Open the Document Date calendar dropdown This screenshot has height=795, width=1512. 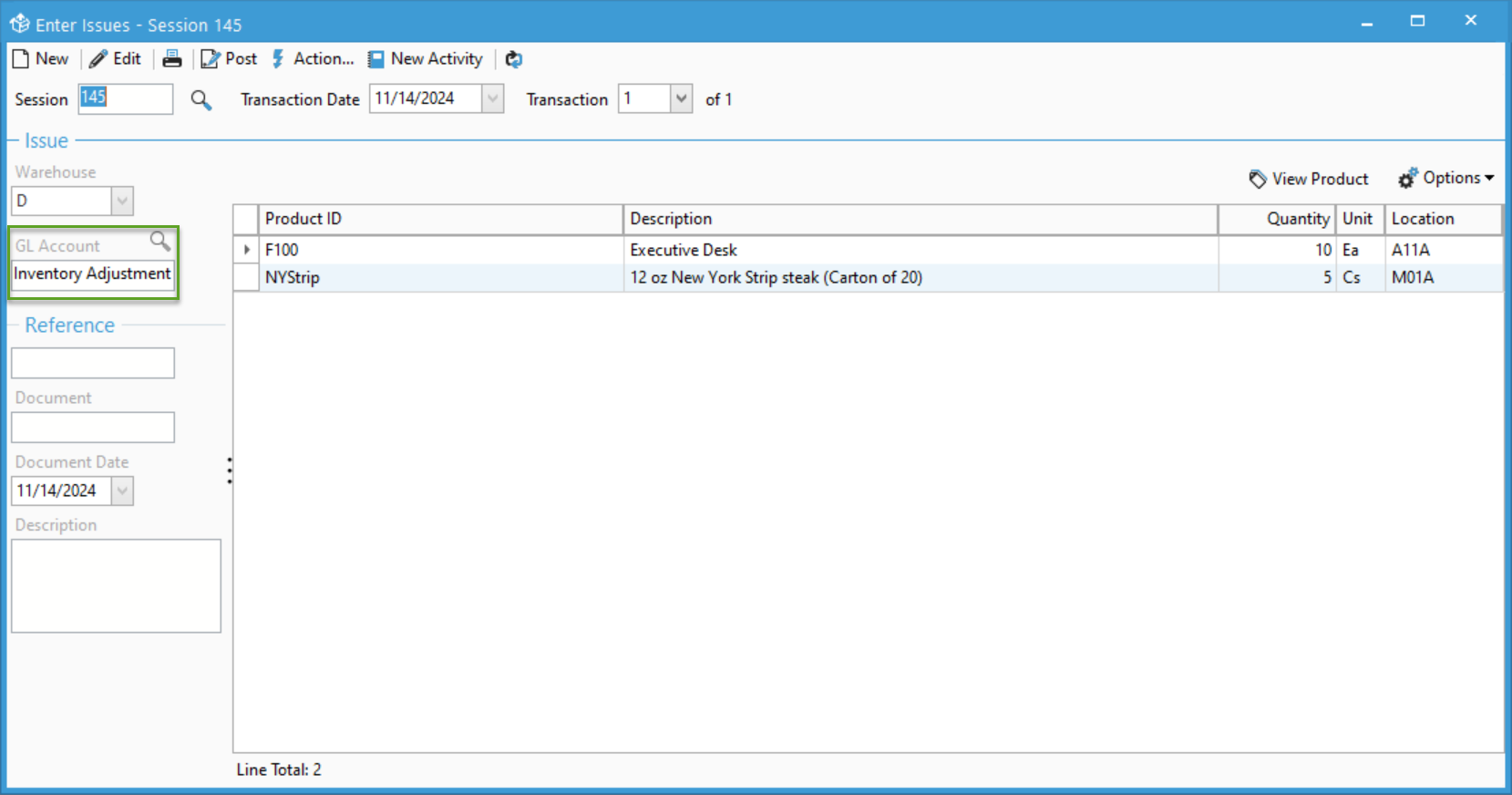(122, 490)
